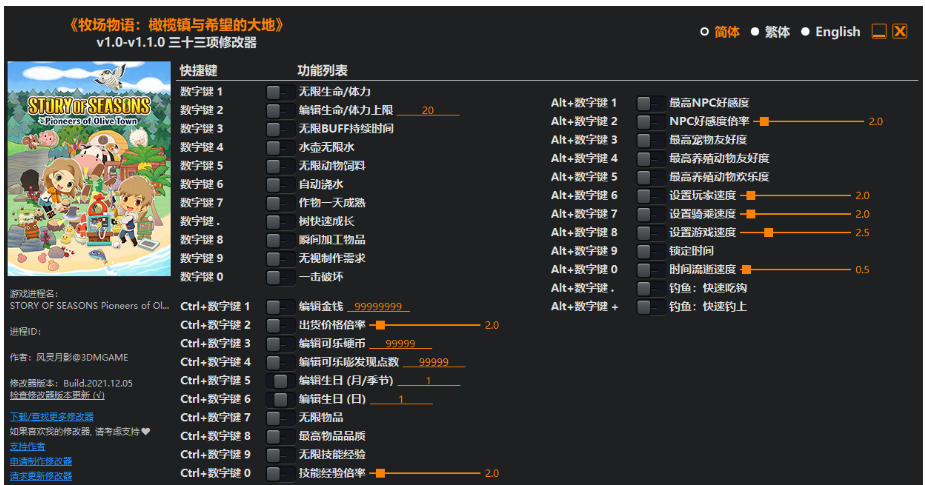The image size is (925, 485).
Task: Minimize the trainer window
Action: coord(879,31)
